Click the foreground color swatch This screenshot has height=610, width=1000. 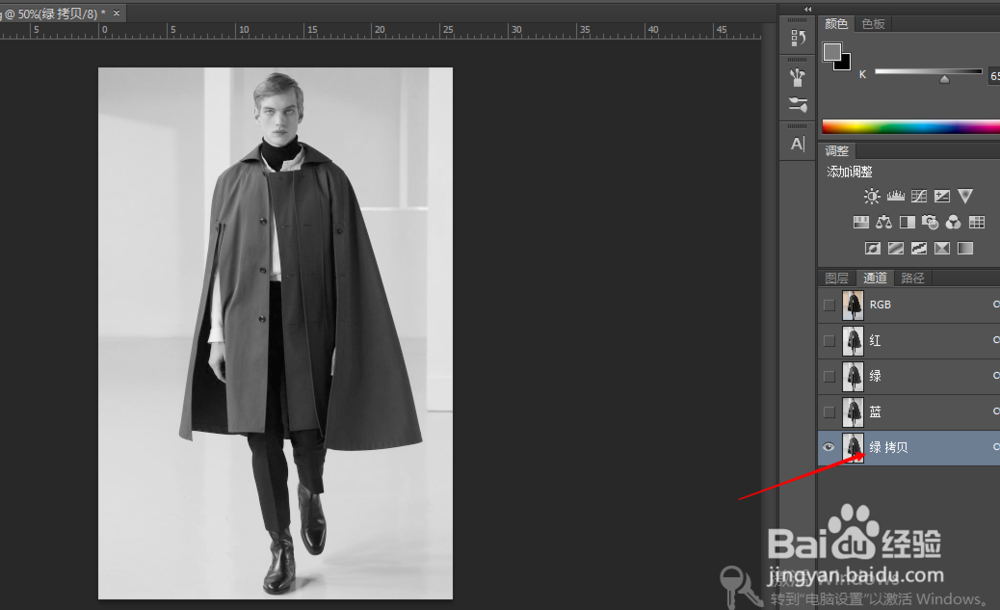[x=832, y=52]
